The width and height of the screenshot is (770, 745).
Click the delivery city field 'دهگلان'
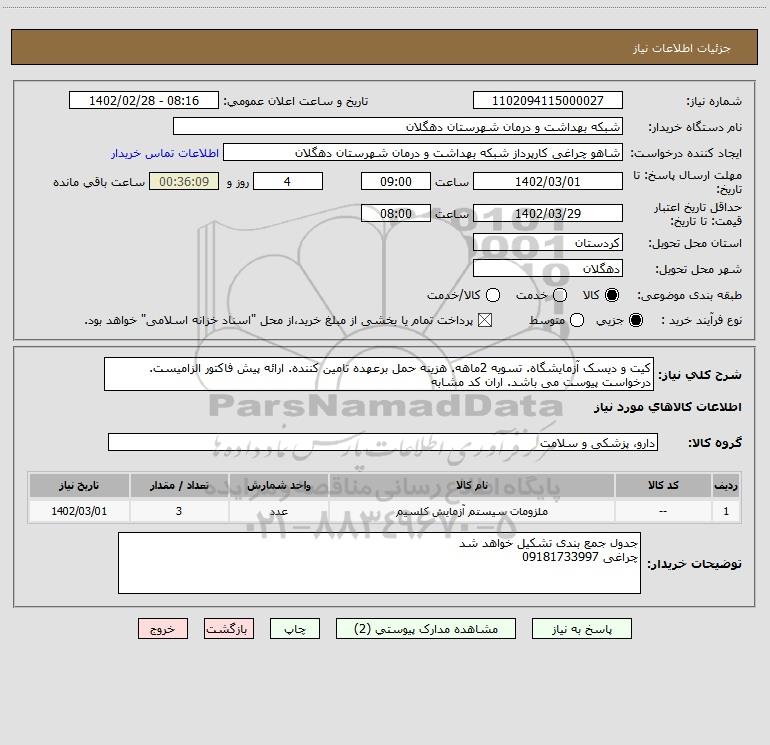[548, 268]
